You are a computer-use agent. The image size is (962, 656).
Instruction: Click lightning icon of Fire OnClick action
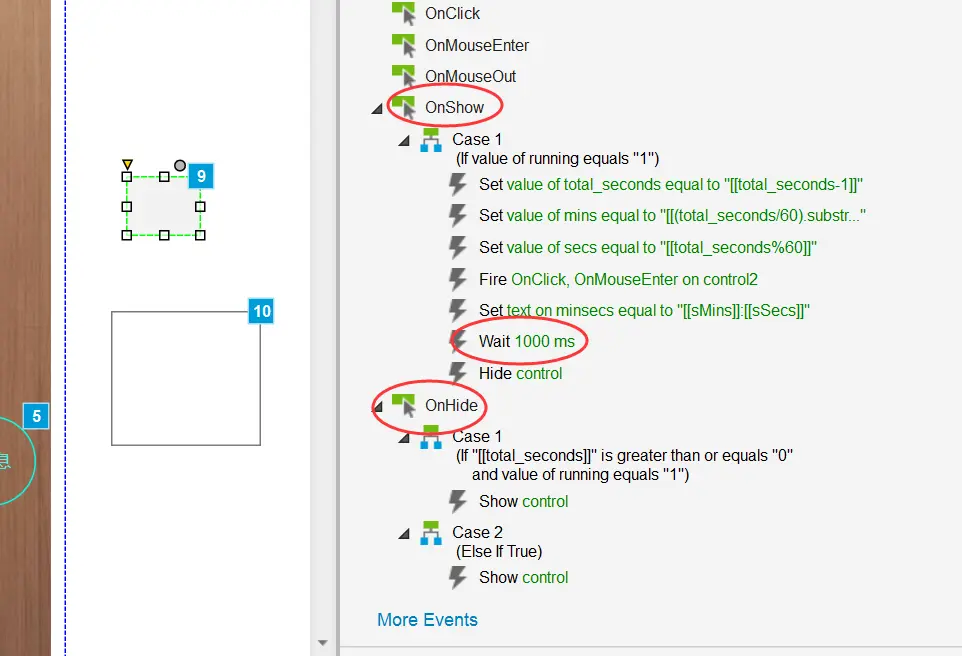click(458, 279)
